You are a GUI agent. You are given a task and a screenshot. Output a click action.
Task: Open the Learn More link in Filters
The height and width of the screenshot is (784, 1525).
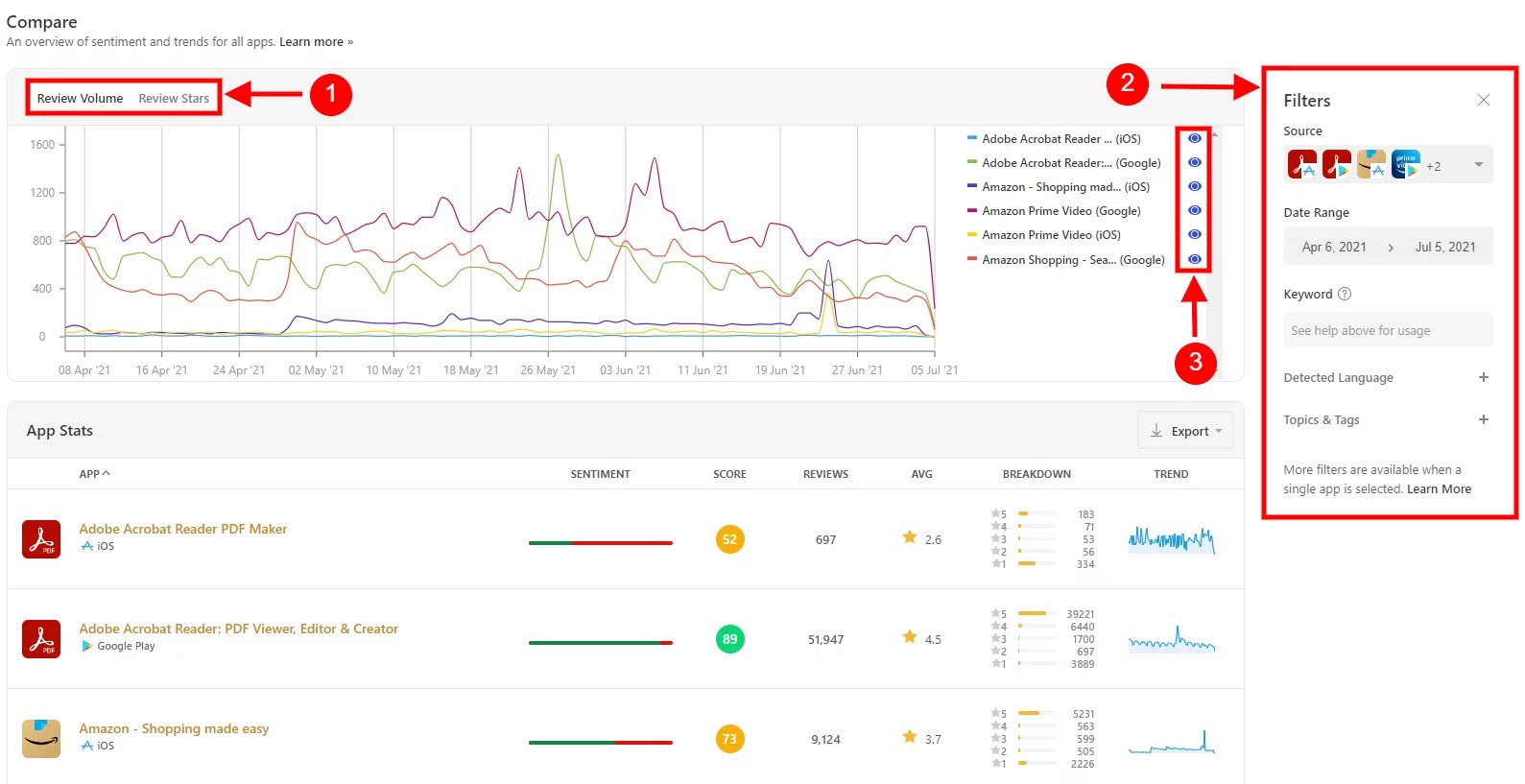pos(1439,488)
